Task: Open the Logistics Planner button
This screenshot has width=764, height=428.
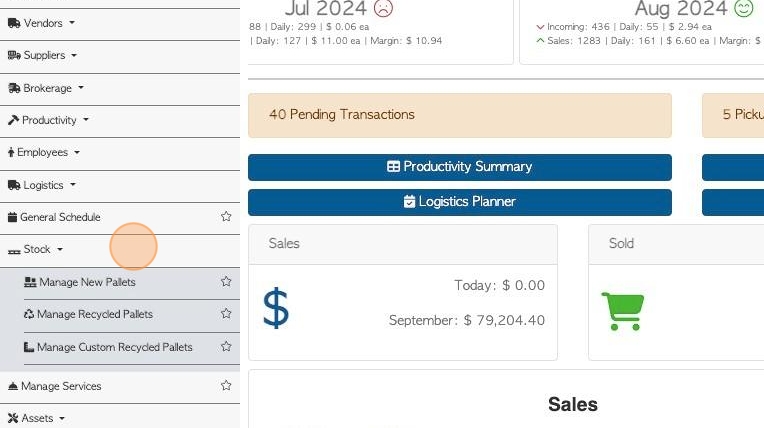Action: 459,202
